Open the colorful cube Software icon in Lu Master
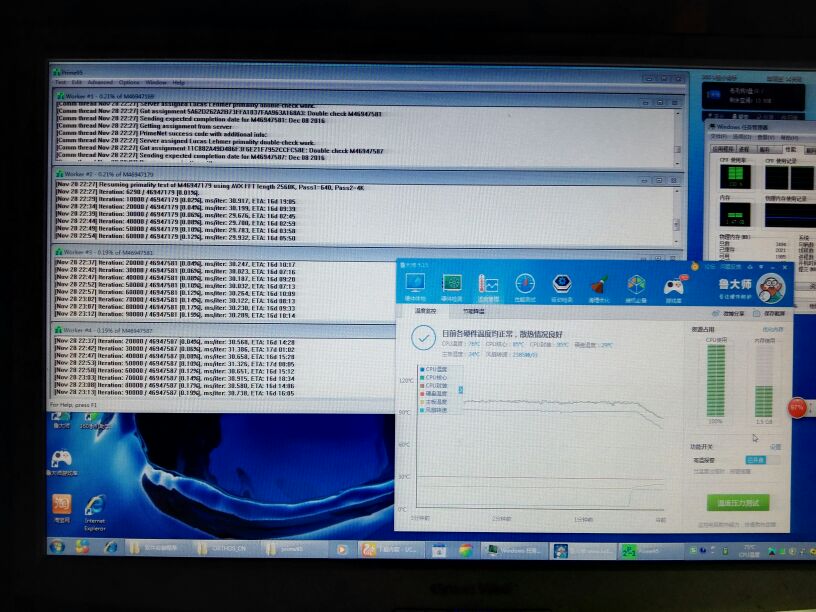 tap(636, 289)
